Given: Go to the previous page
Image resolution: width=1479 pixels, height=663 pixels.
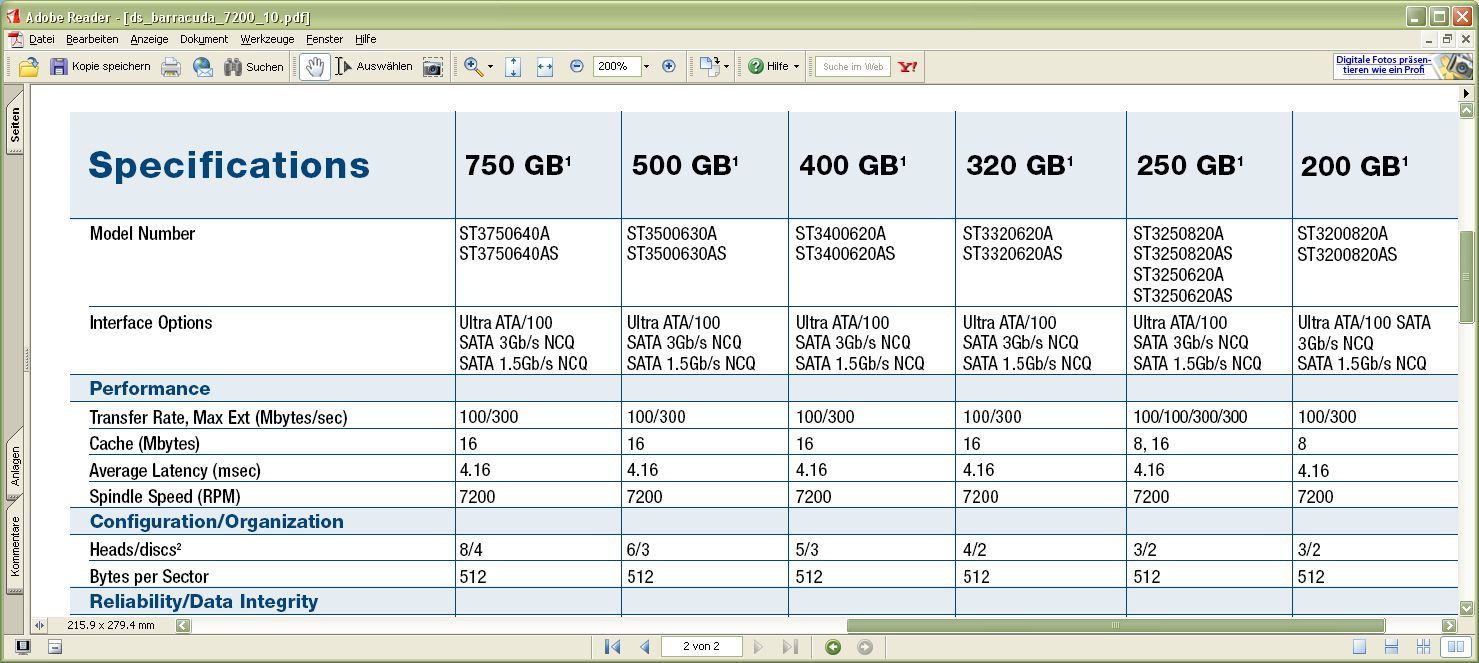Looking at the screenshot, I should [645, 647].
